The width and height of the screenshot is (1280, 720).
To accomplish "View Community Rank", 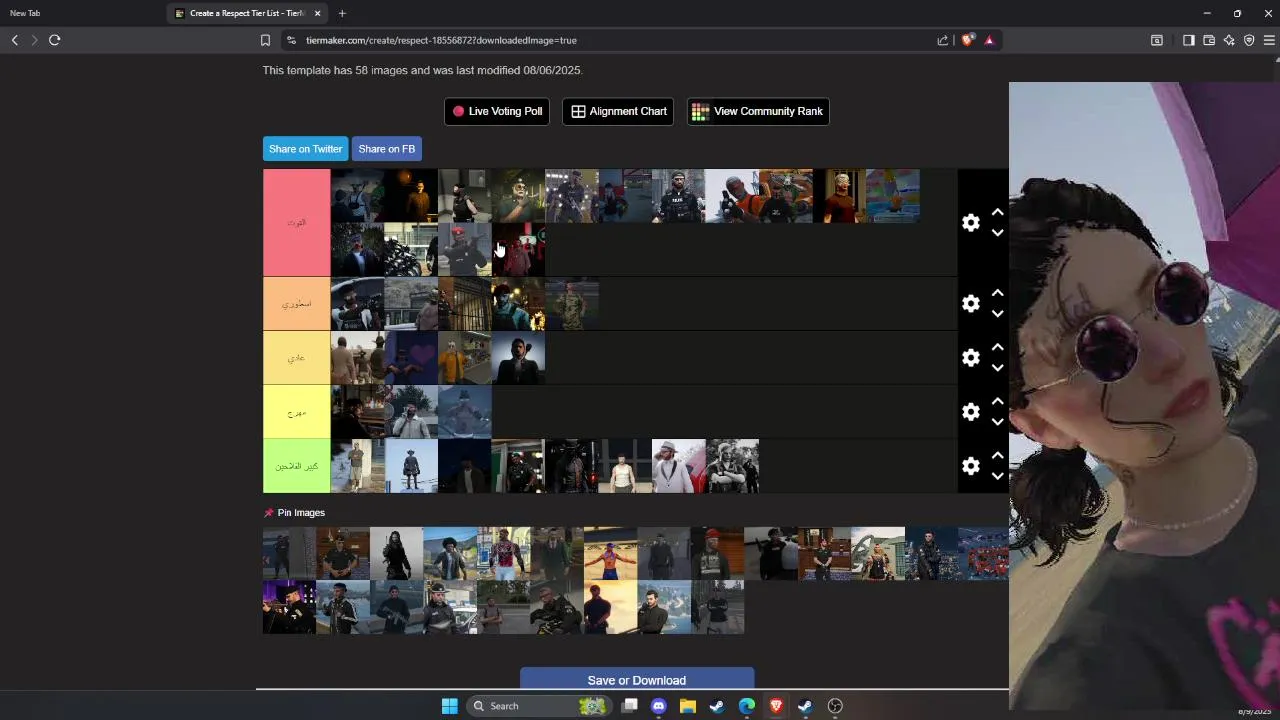I will [x=758, y=111].
